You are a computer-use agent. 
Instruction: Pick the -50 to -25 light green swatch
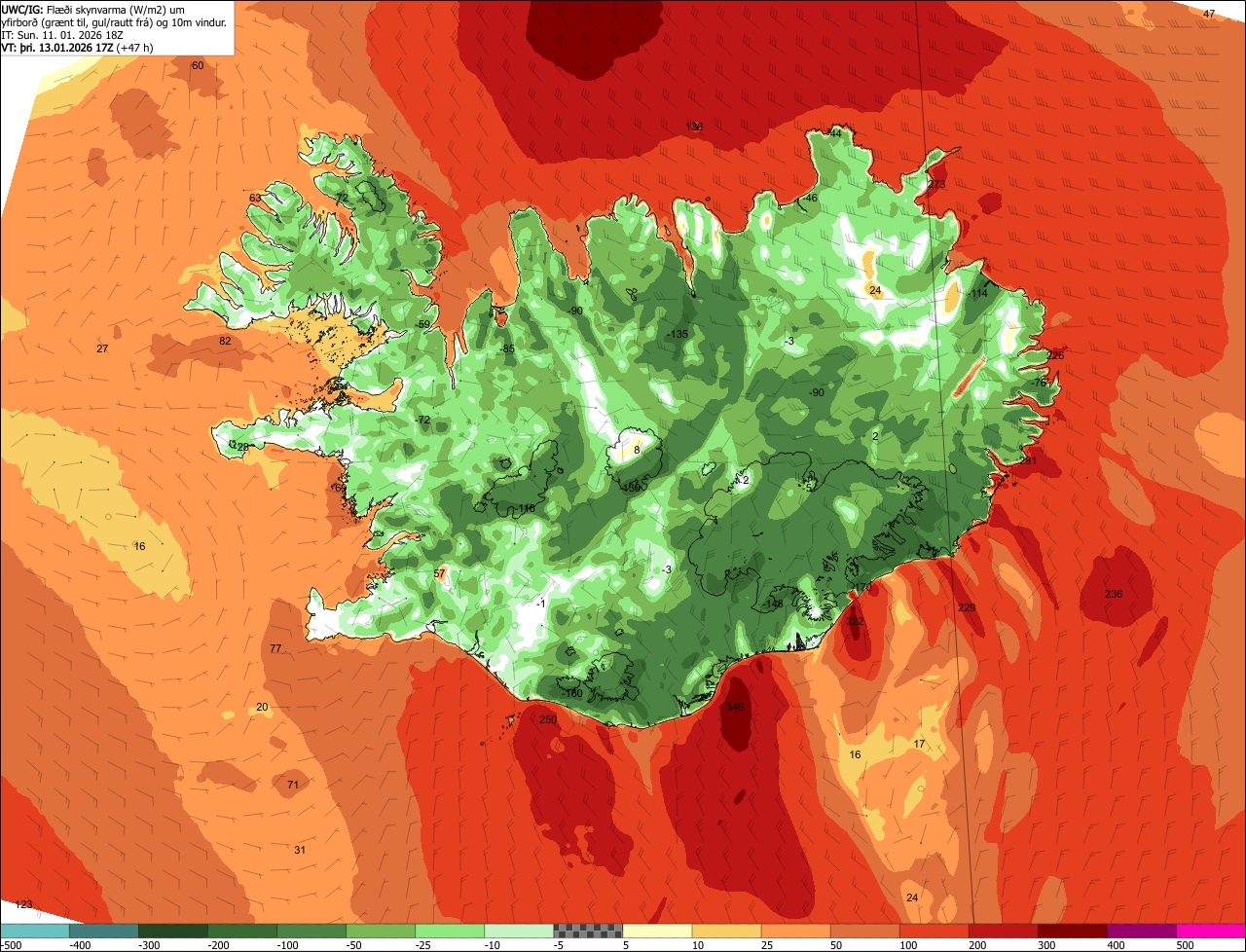(x=381, y=931)
